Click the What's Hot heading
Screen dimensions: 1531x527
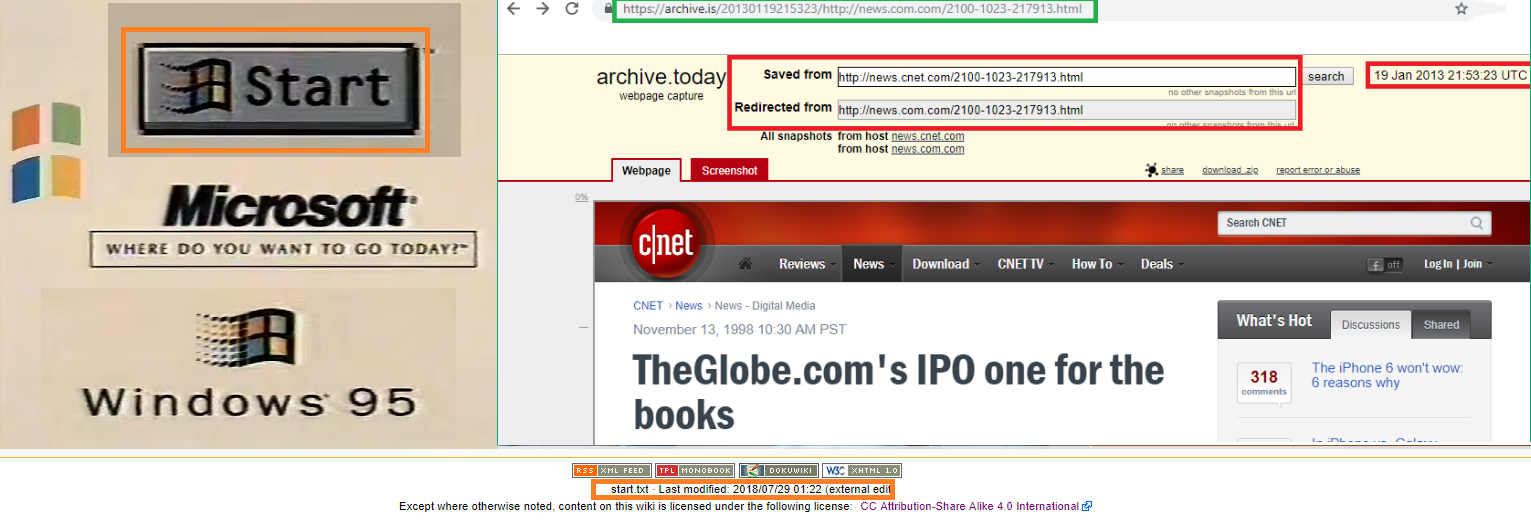click(x=1274, y=320)
